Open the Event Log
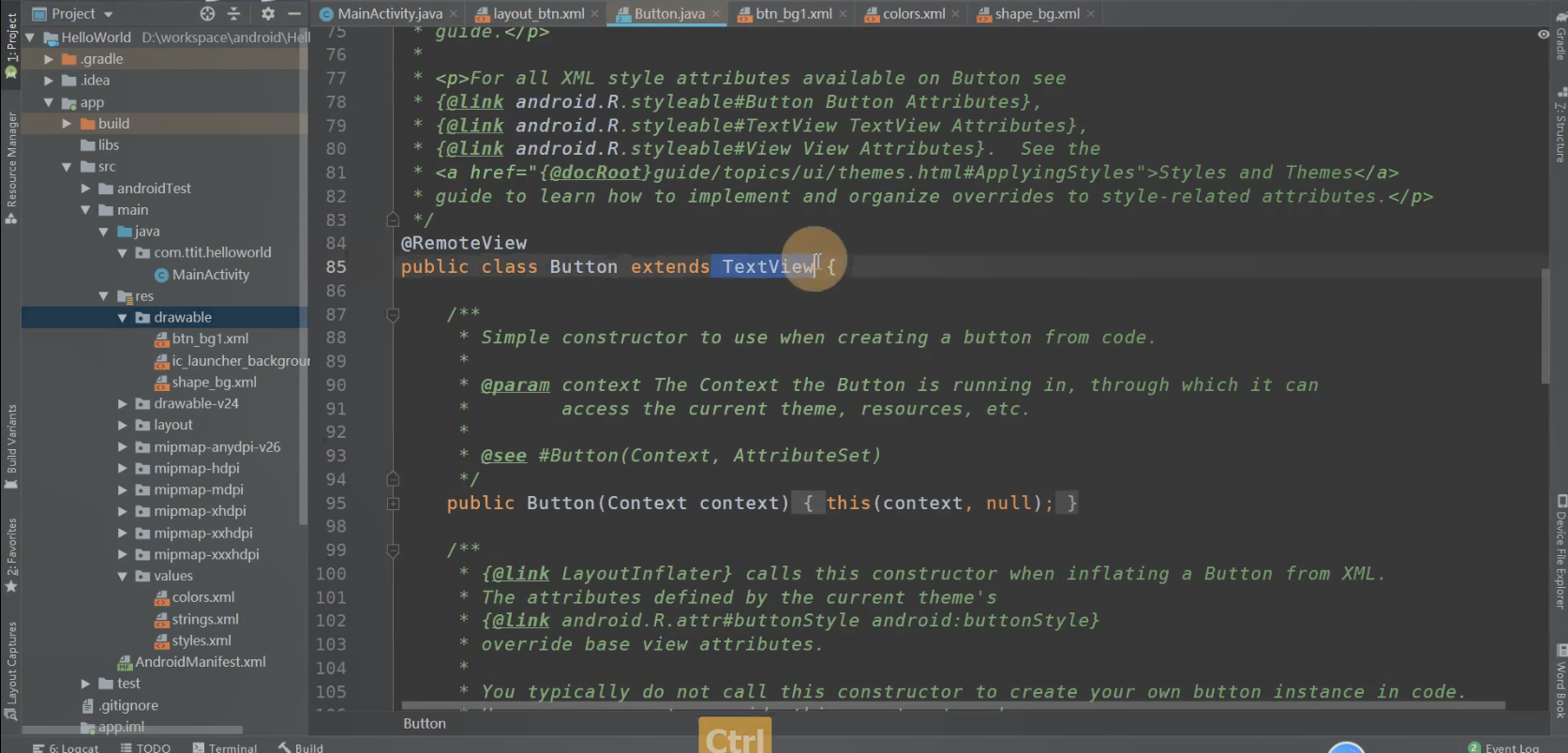The image size is (1568, 753). (x=1503, y=747)
